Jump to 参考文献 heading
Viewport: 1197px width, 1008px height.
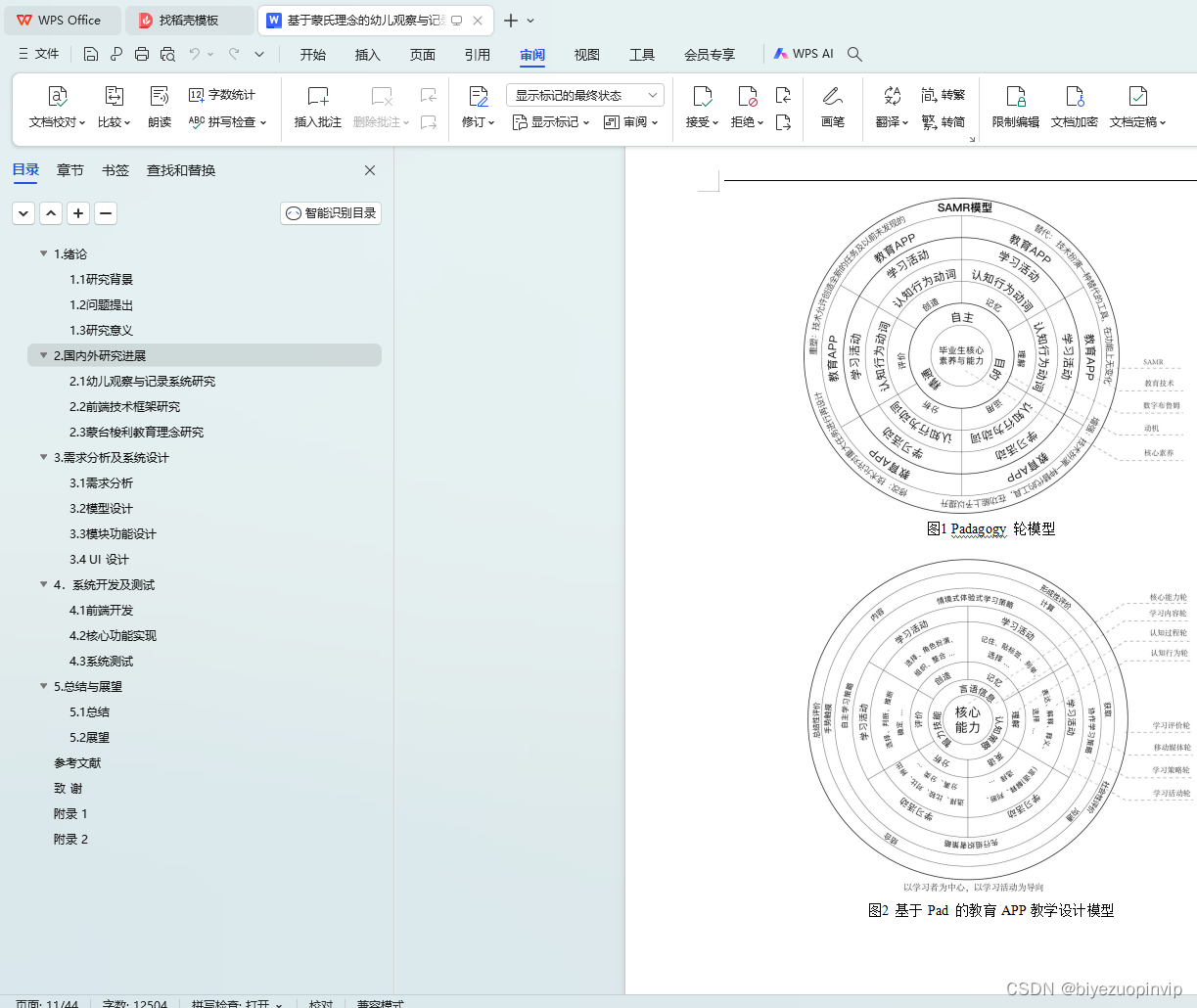tap(77, 762)
